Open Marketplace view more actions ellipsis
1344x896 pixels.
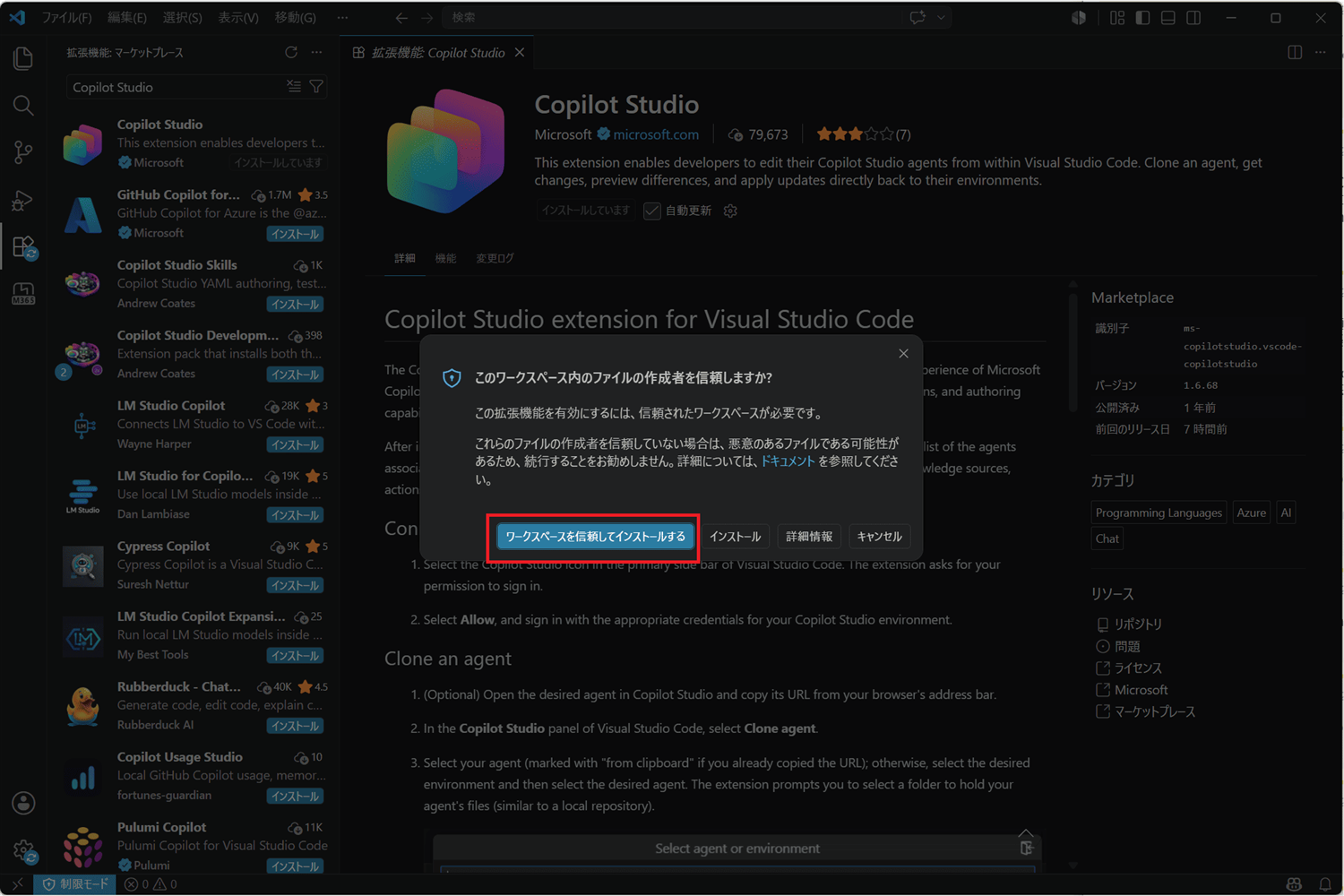316,53
